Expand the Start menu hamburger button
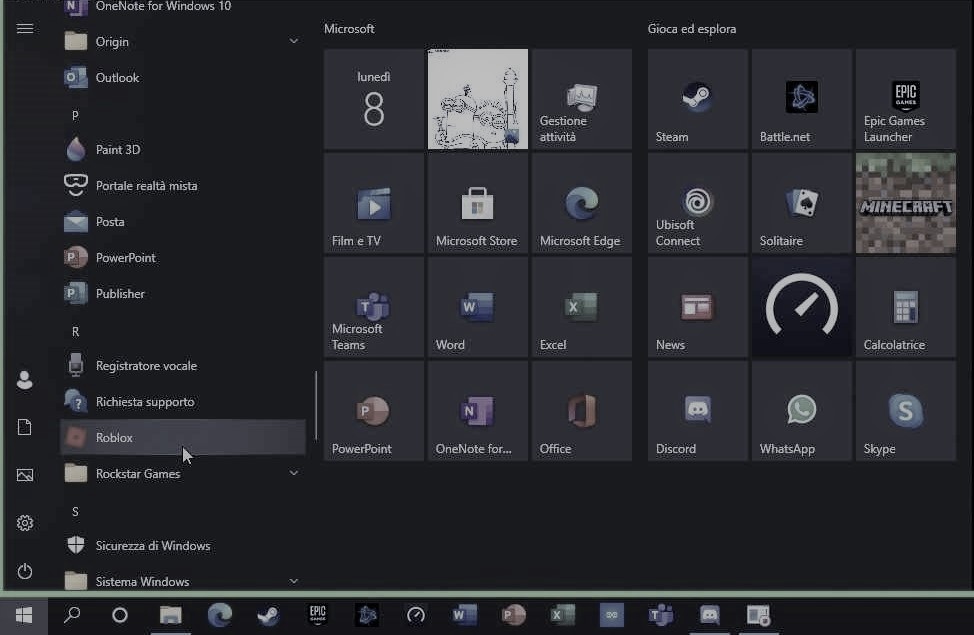Screen dimensions: 974x635 [x=25, y=29]
